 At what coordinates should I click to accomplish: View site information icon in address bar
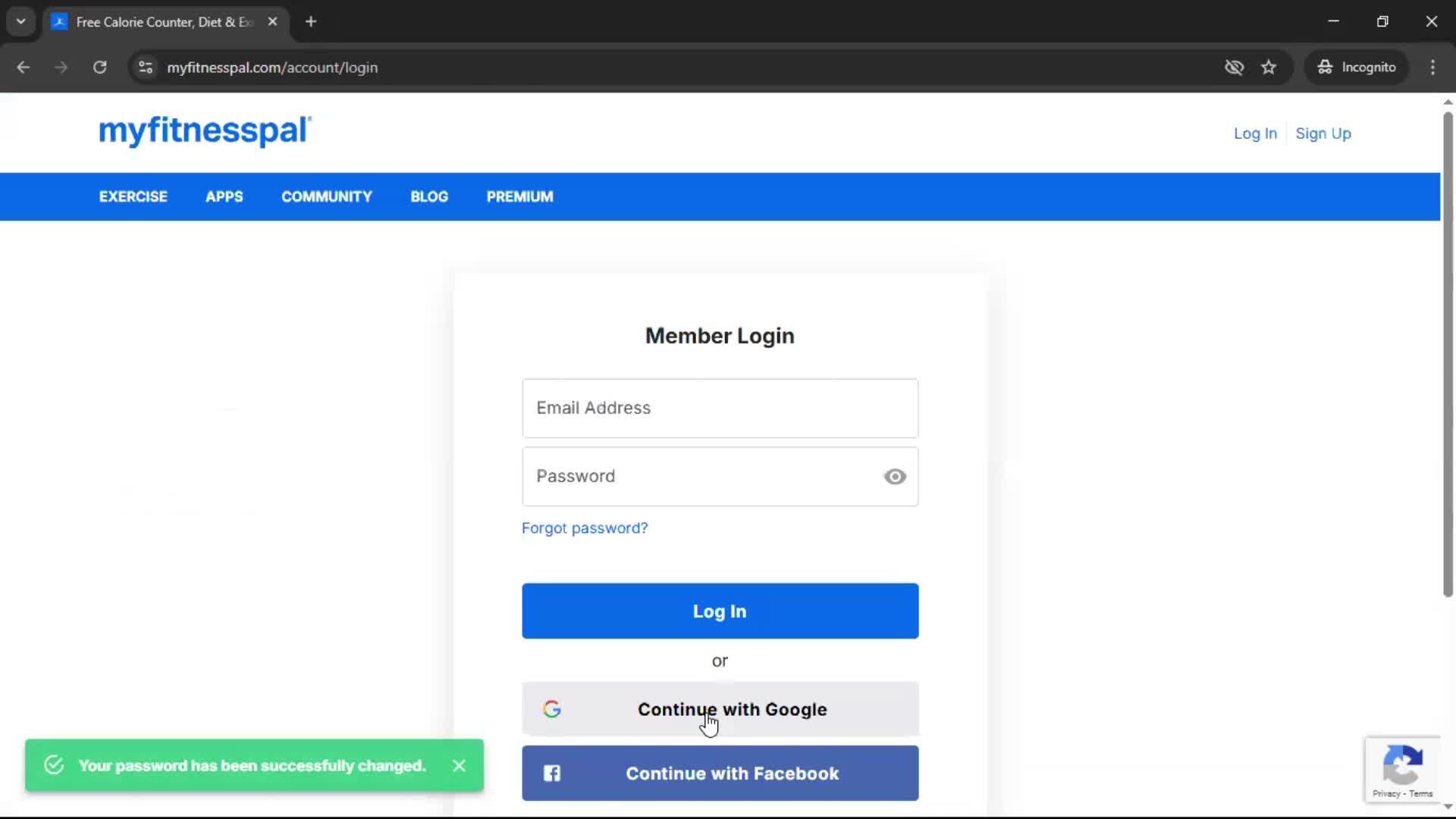pyautogui.click(x=146, y=67)
